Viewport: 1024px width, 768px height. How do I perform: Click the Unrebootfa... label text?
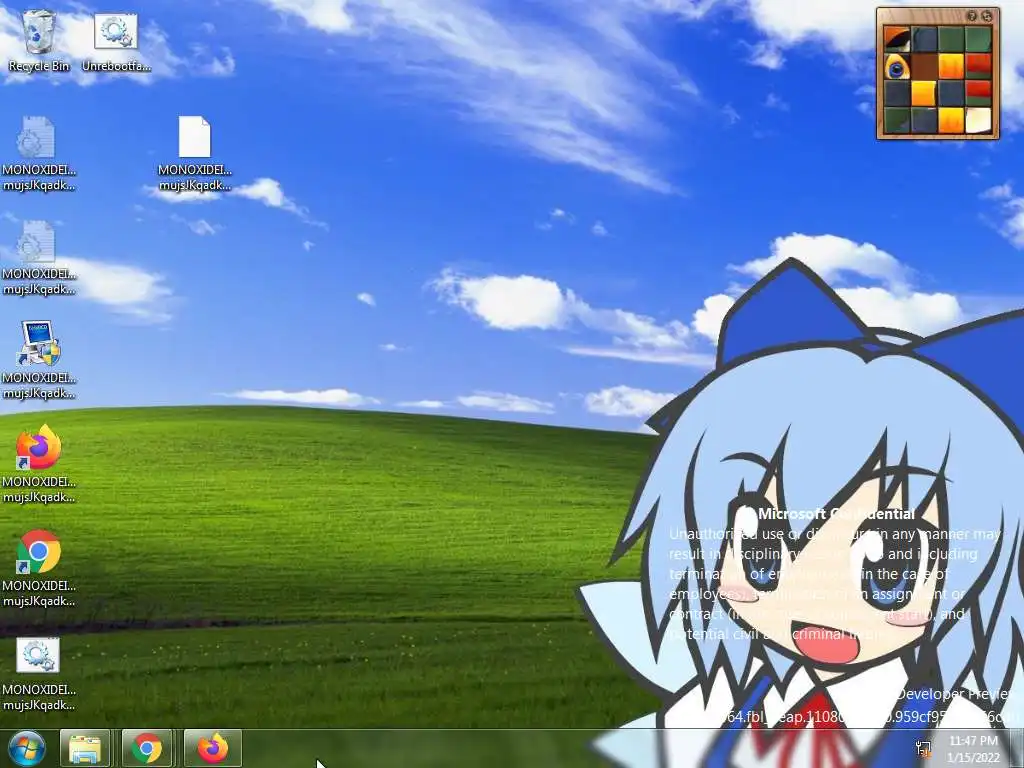coord(116,66)
